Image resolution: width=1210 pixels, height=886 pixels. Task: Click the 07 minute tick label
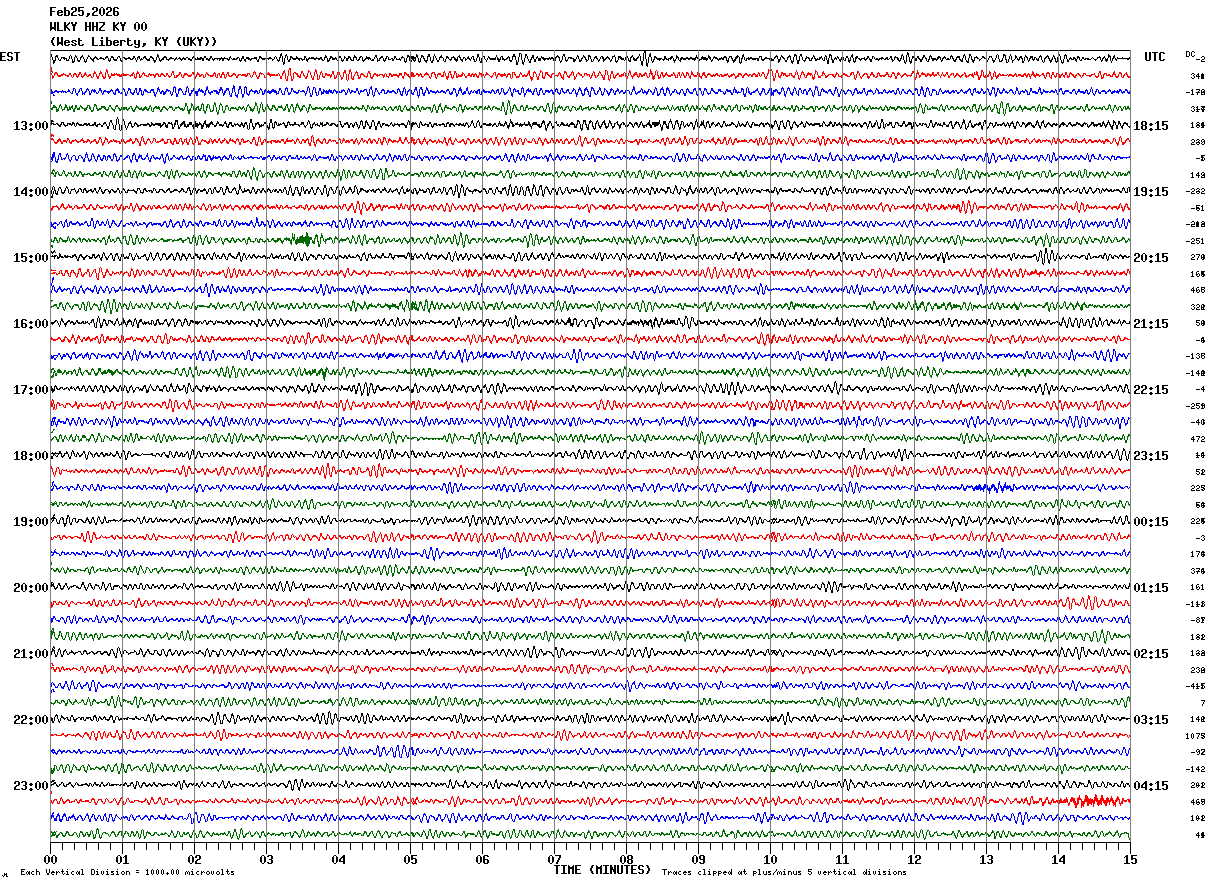coord(554,859)
